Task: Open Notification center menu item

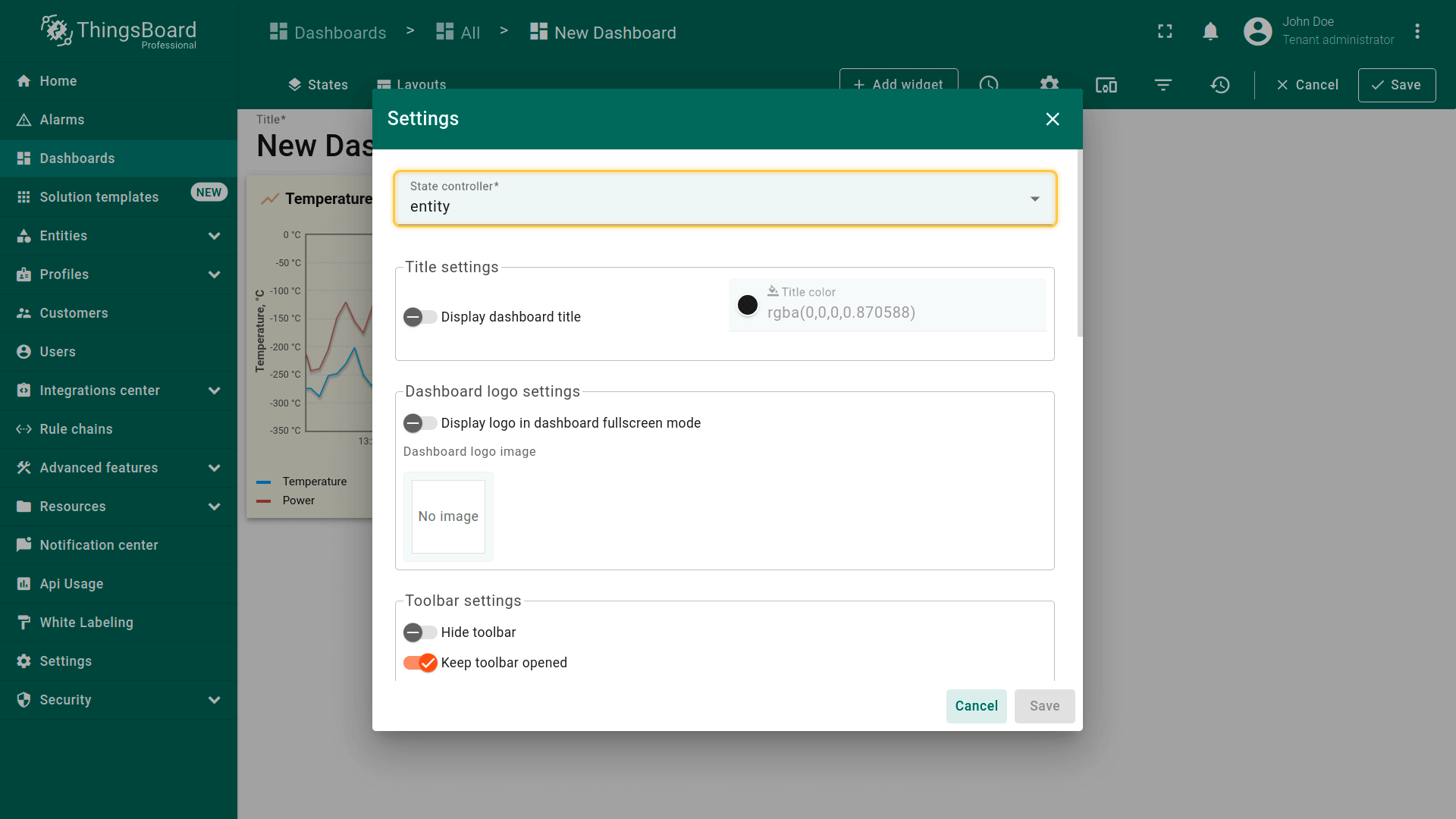Action: (x=99, y=545)
